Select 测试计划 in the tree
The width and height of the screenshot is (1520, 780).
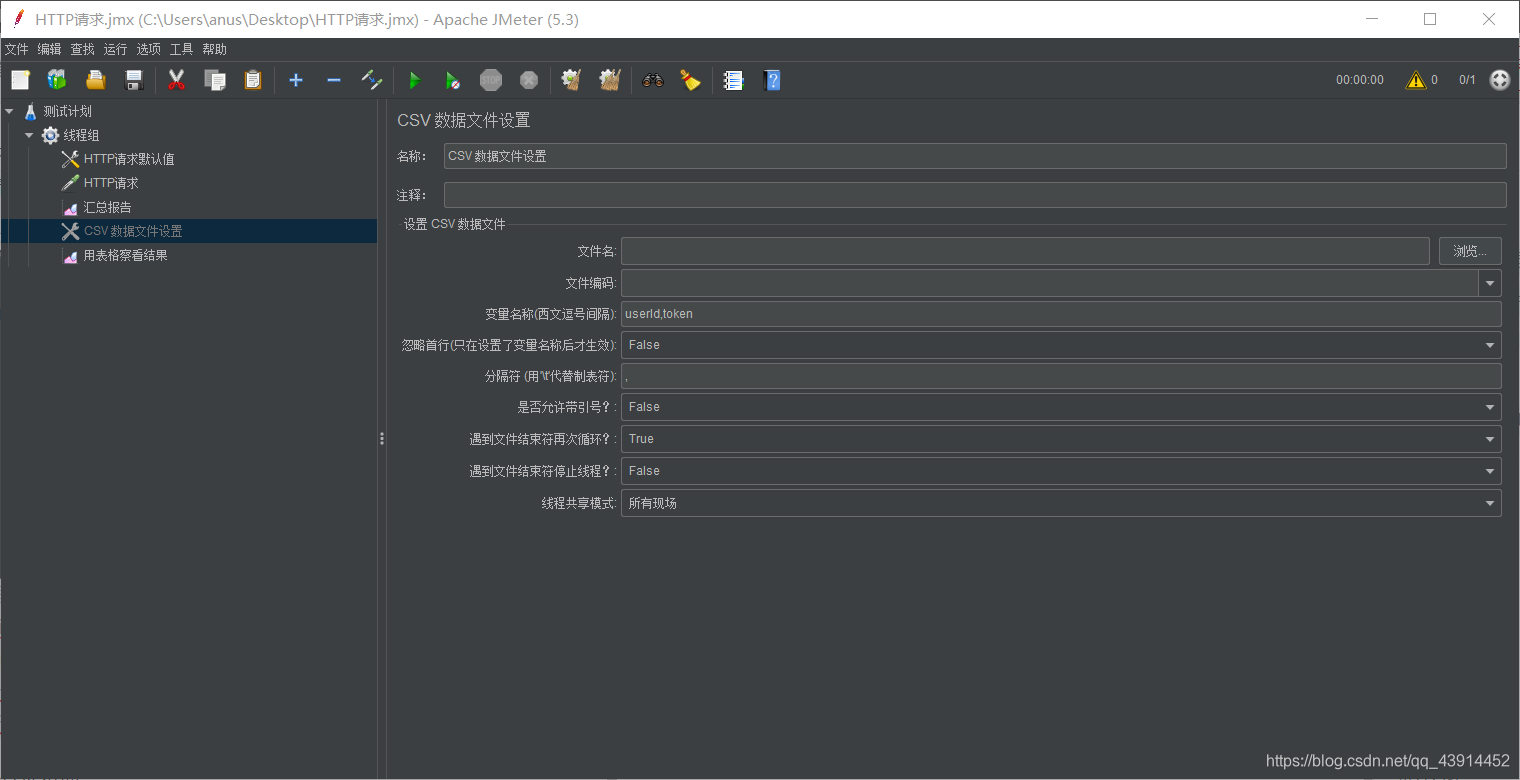pyautogui.click(x=67, y=111)
